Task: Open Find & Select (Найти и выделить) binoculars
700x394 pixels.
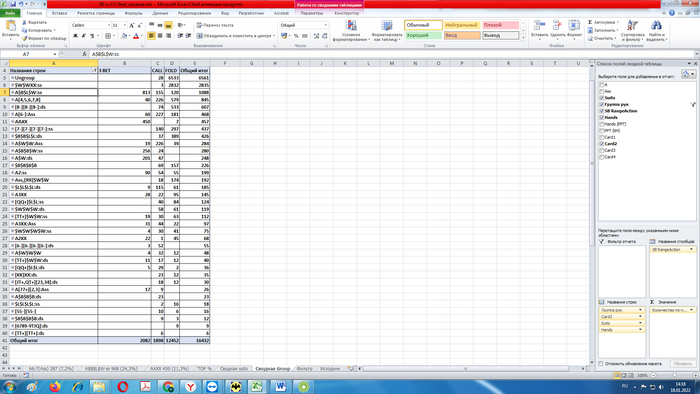Action: point(656,30)
